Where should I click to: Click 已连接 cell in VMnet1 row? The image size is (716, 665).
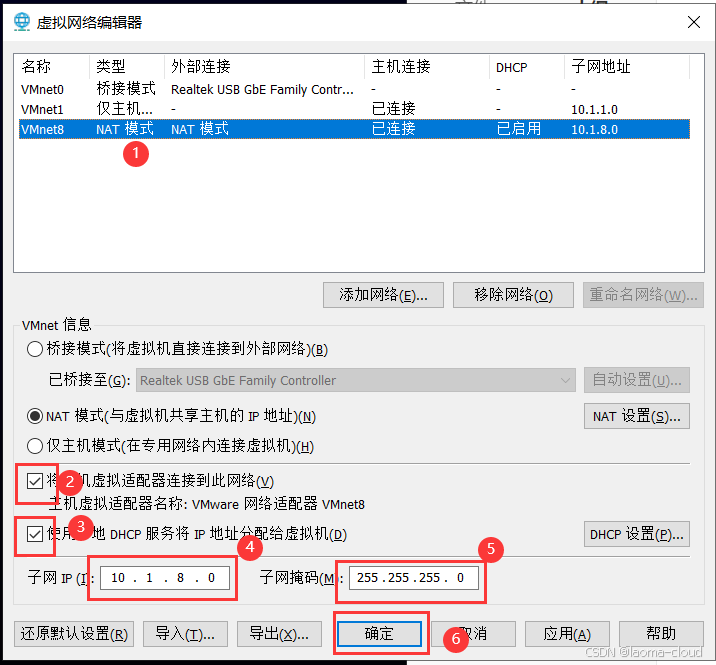tap(394, 109)
